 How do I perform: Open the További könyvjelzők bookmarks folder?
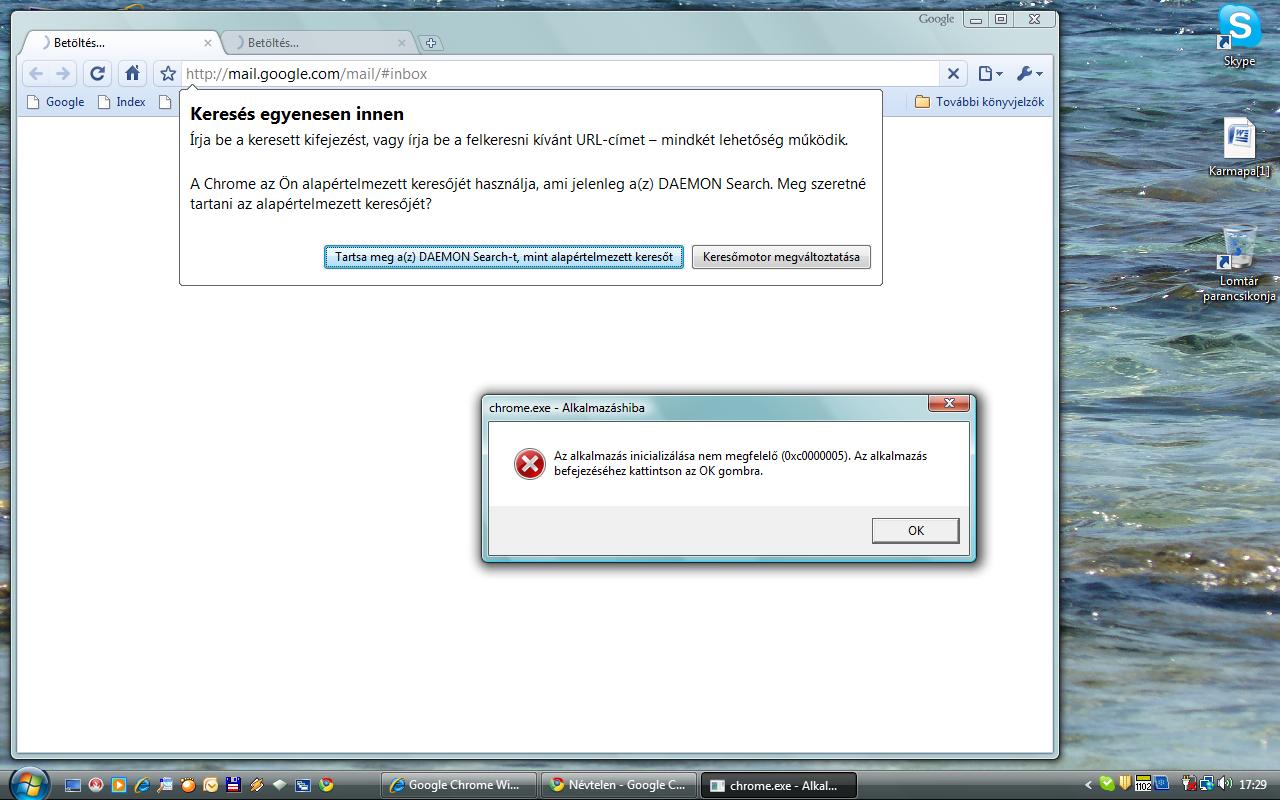tap(980, 102)
